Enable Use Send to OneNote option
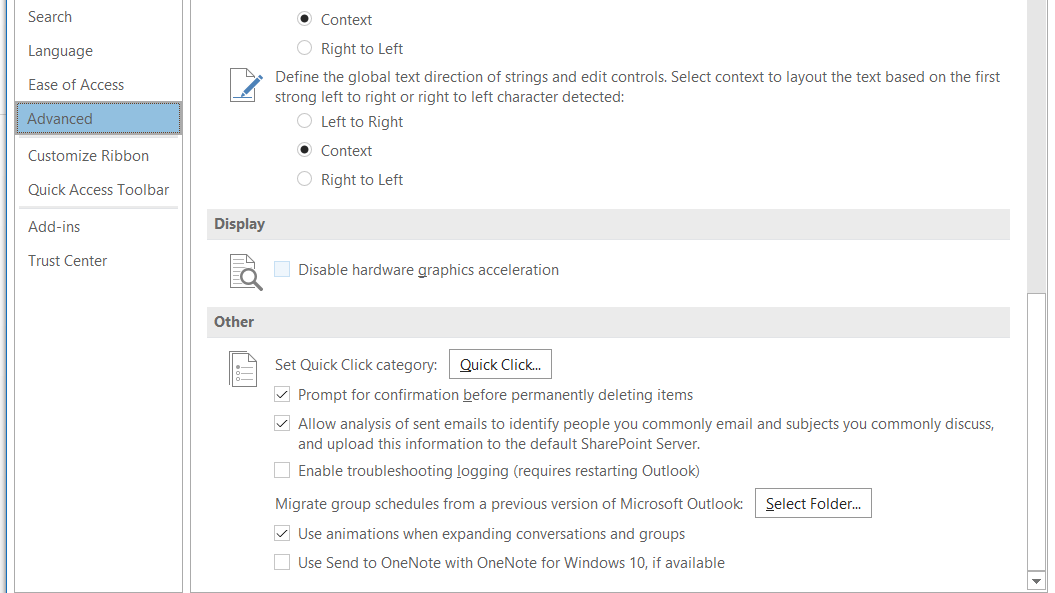 click(x=283, y=563)
